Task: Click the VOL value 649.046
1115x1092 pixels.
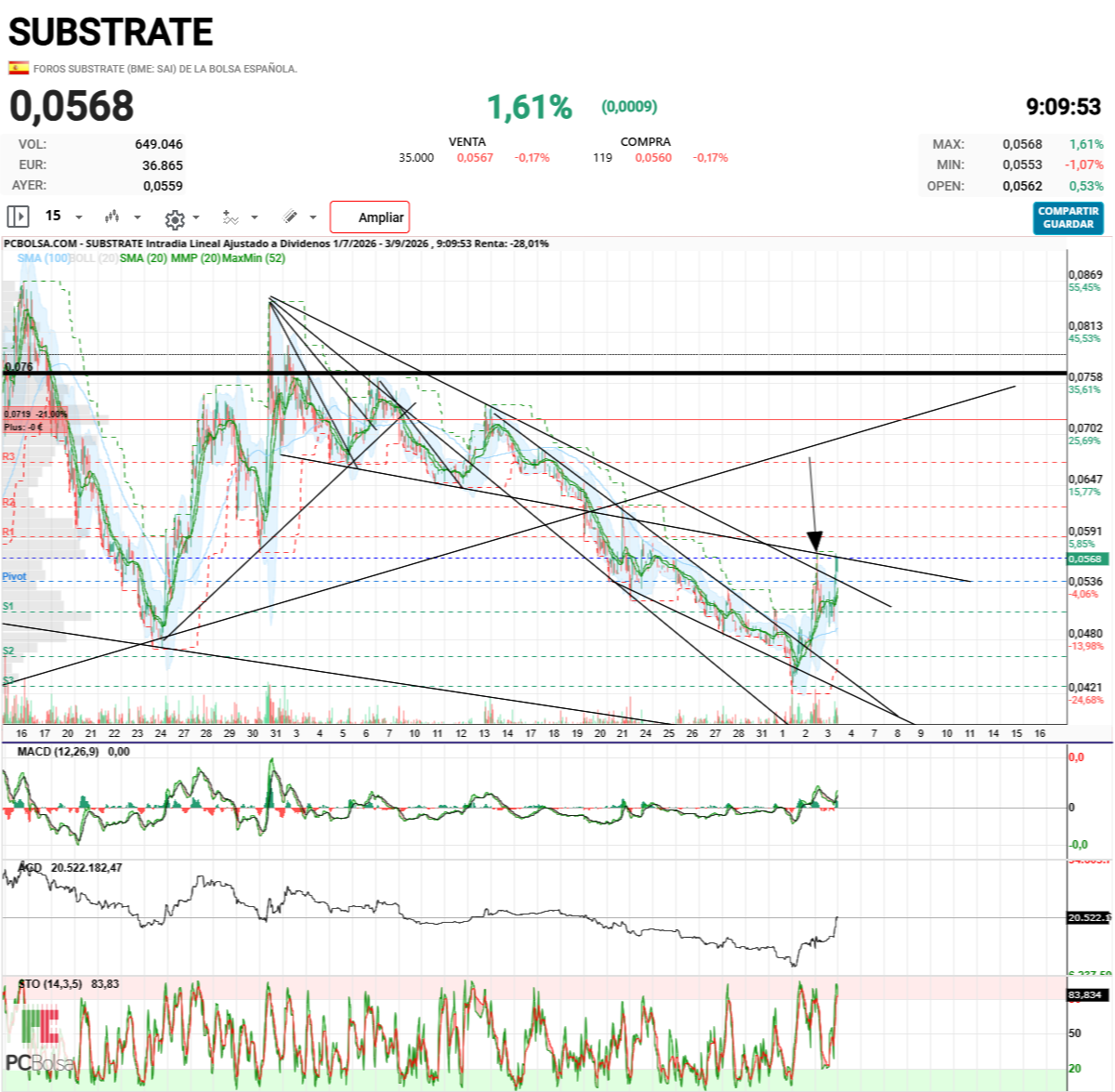Action: (159, 144)
